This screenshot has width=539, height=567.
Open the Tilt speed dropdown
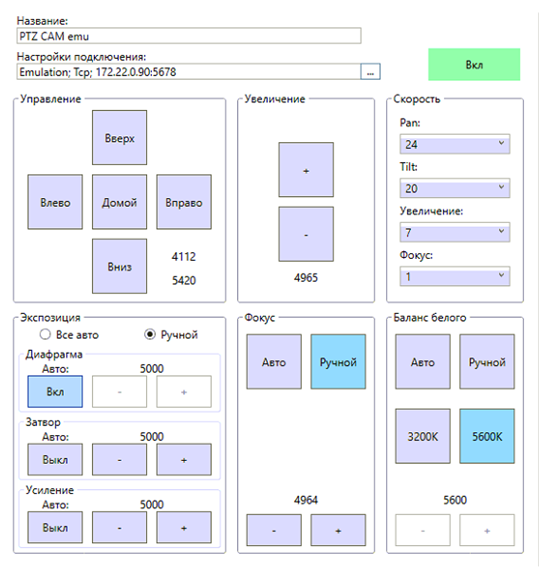(x=455, y=188)
